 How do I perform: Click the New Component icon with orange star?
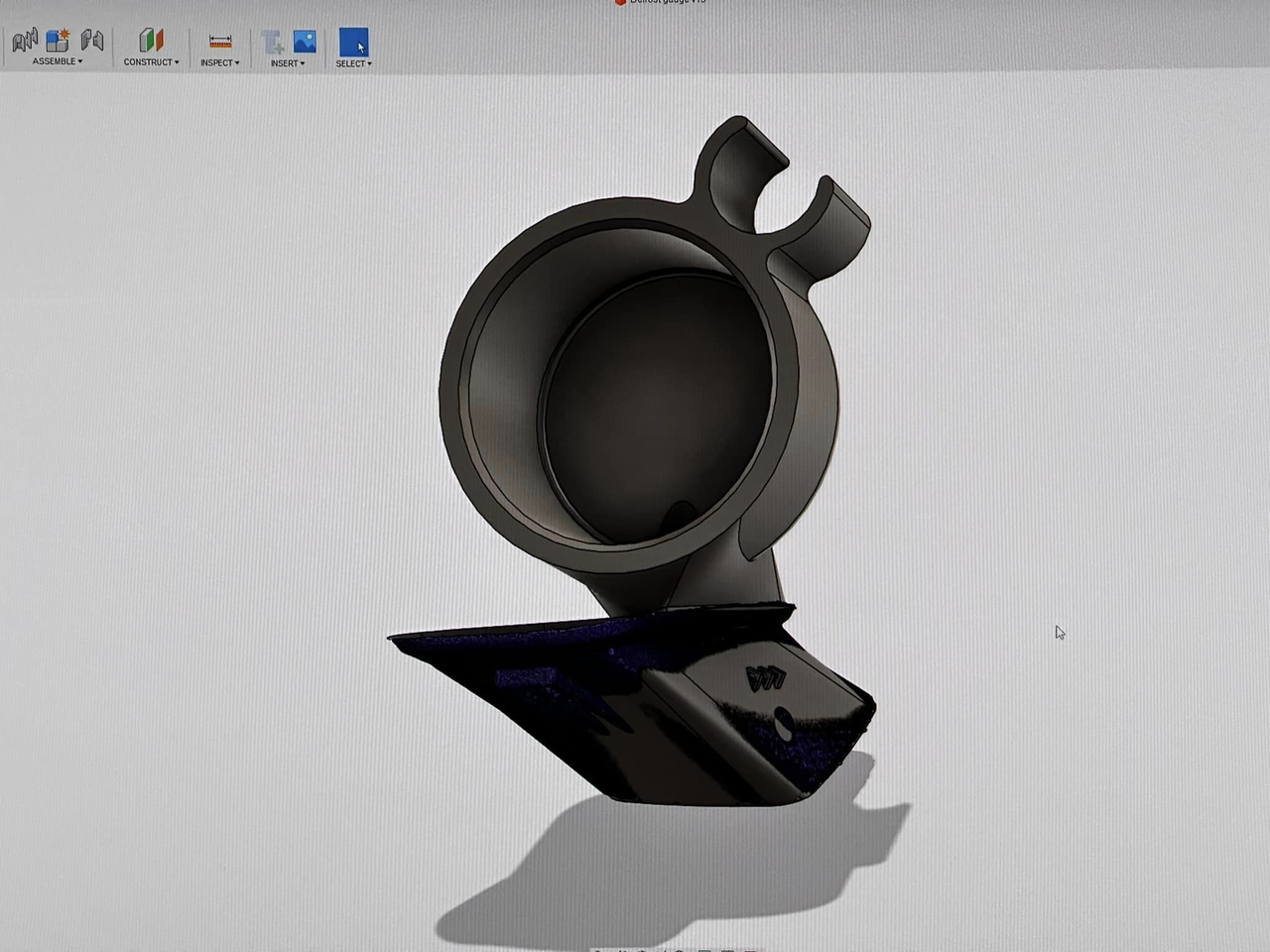(58, 41)
